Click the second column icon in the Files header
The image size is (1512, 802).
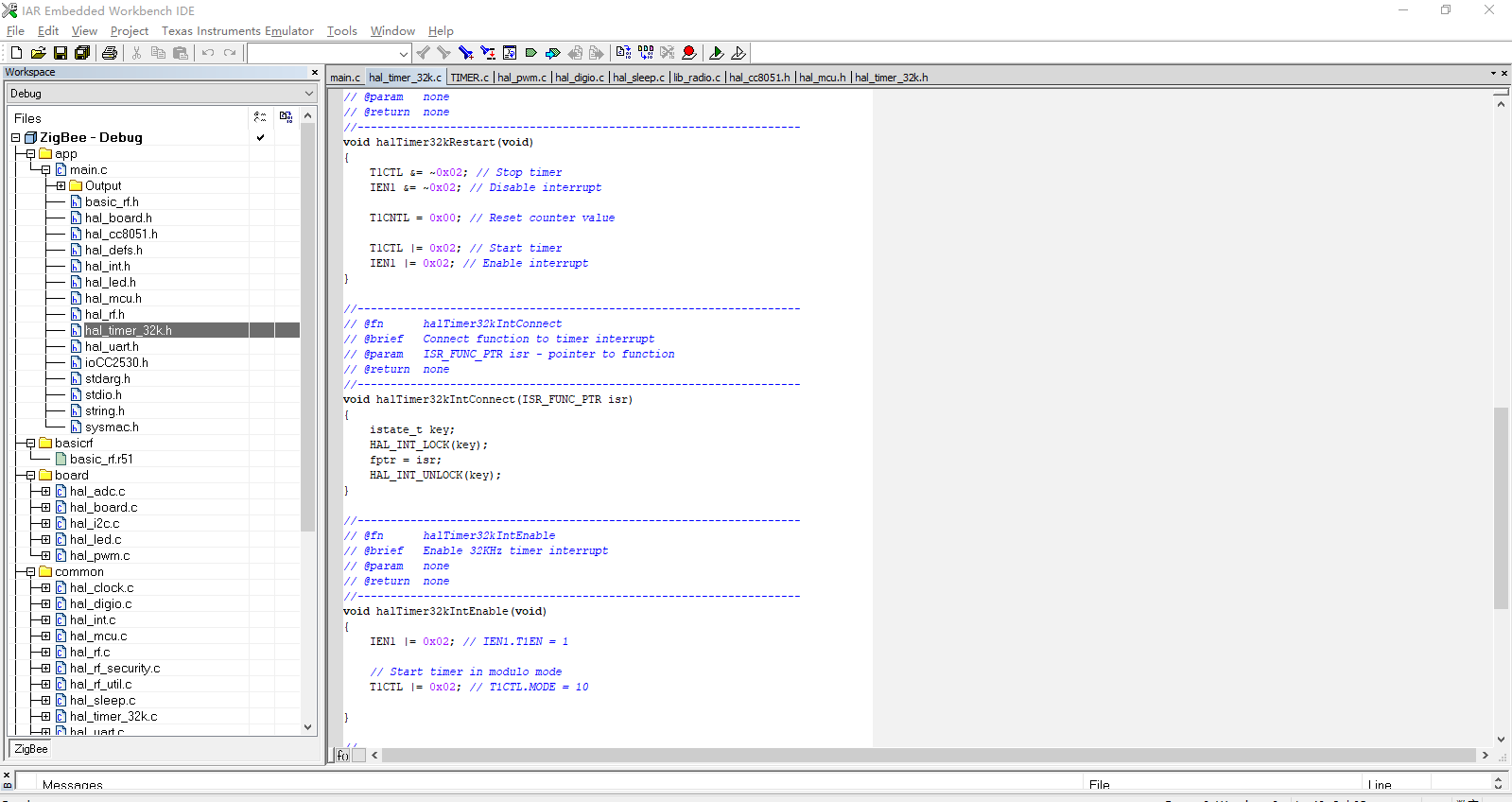[x=286, y=117]
